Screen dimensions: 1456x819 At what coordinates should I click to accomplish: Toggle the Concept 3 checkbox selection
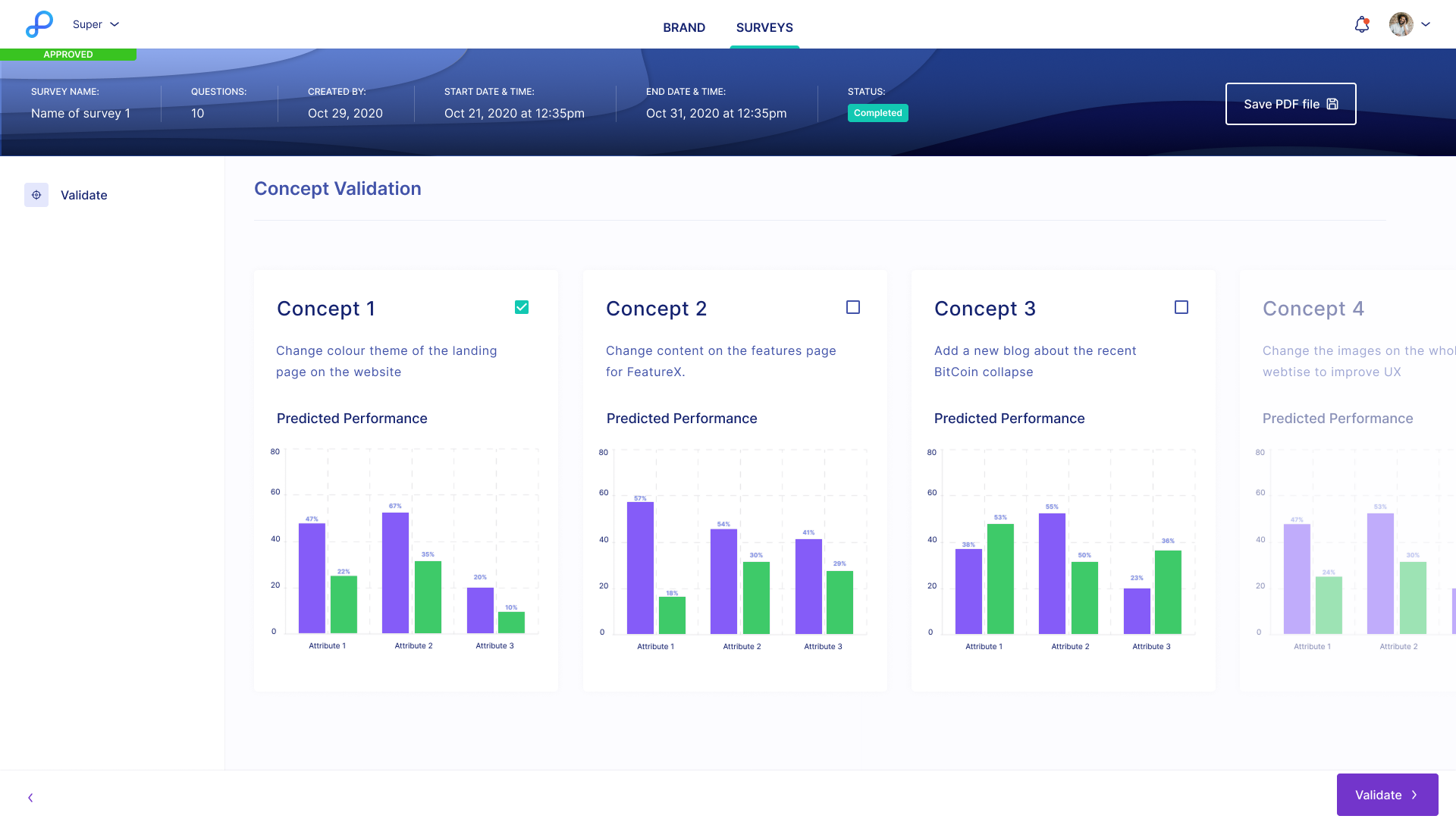(1181, 307)
